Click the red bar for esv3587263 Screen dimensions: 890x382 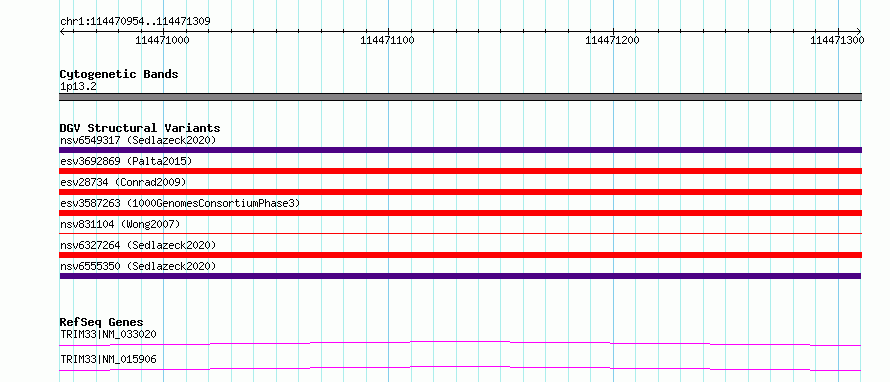(x=460, y=213)
